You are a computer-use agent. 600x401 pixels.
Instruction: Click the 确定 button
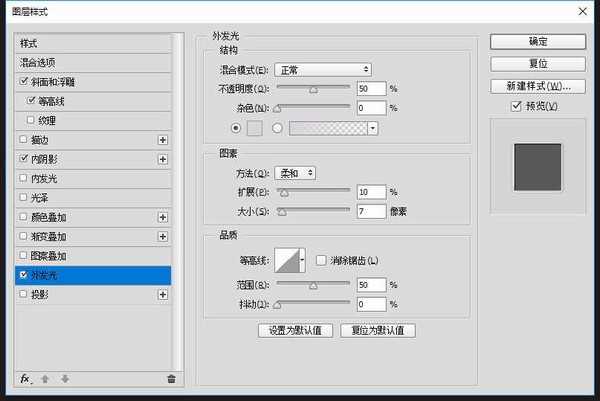click(x=538, y=41)
